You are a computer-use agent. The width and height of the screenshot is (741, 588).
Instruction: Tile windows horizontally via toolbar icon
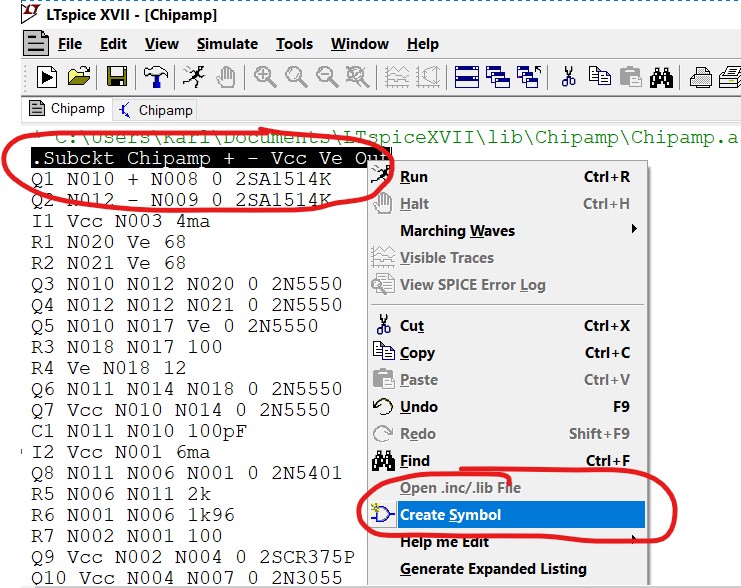[466, 77]
